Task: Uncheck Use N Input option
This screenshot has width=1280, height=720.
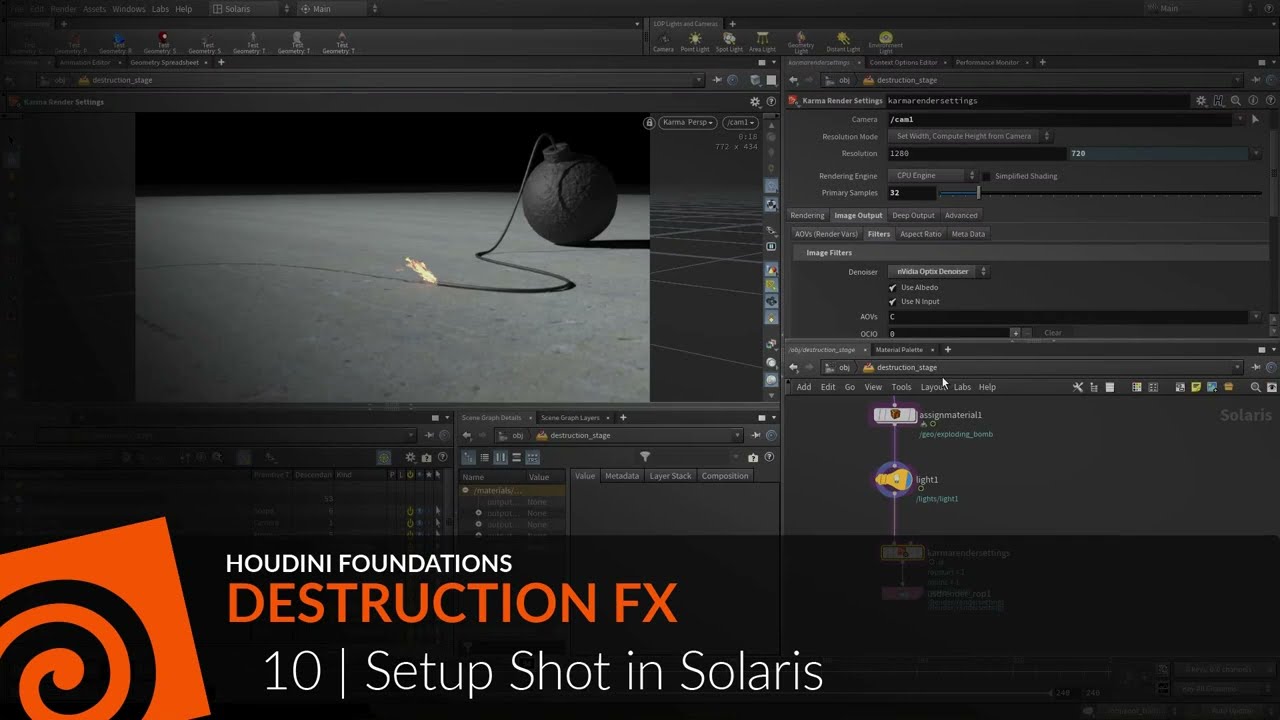Action: [x=892, y=302]
